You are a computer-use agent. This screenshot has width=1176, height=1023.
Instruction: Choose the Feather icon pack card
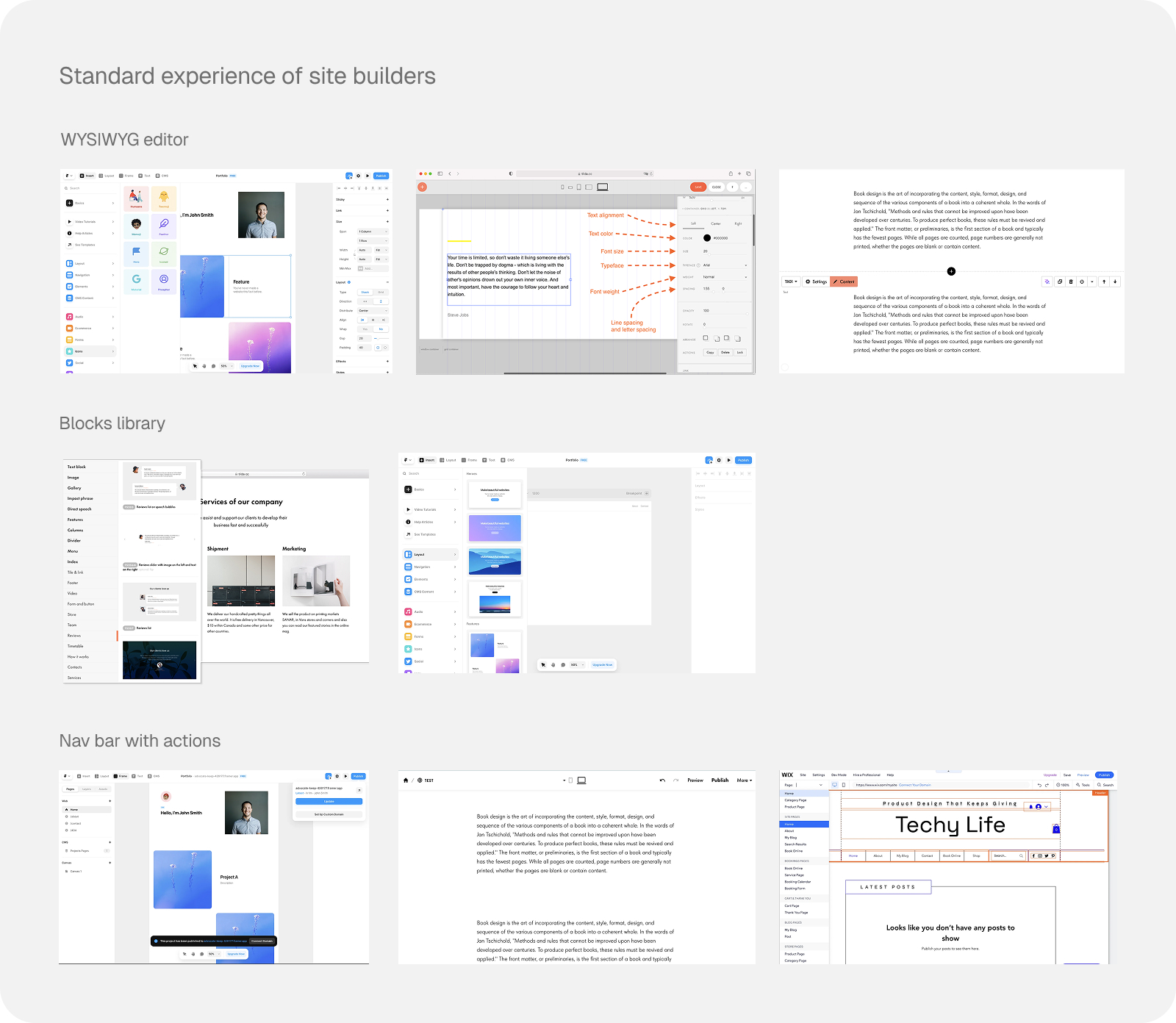164,226
